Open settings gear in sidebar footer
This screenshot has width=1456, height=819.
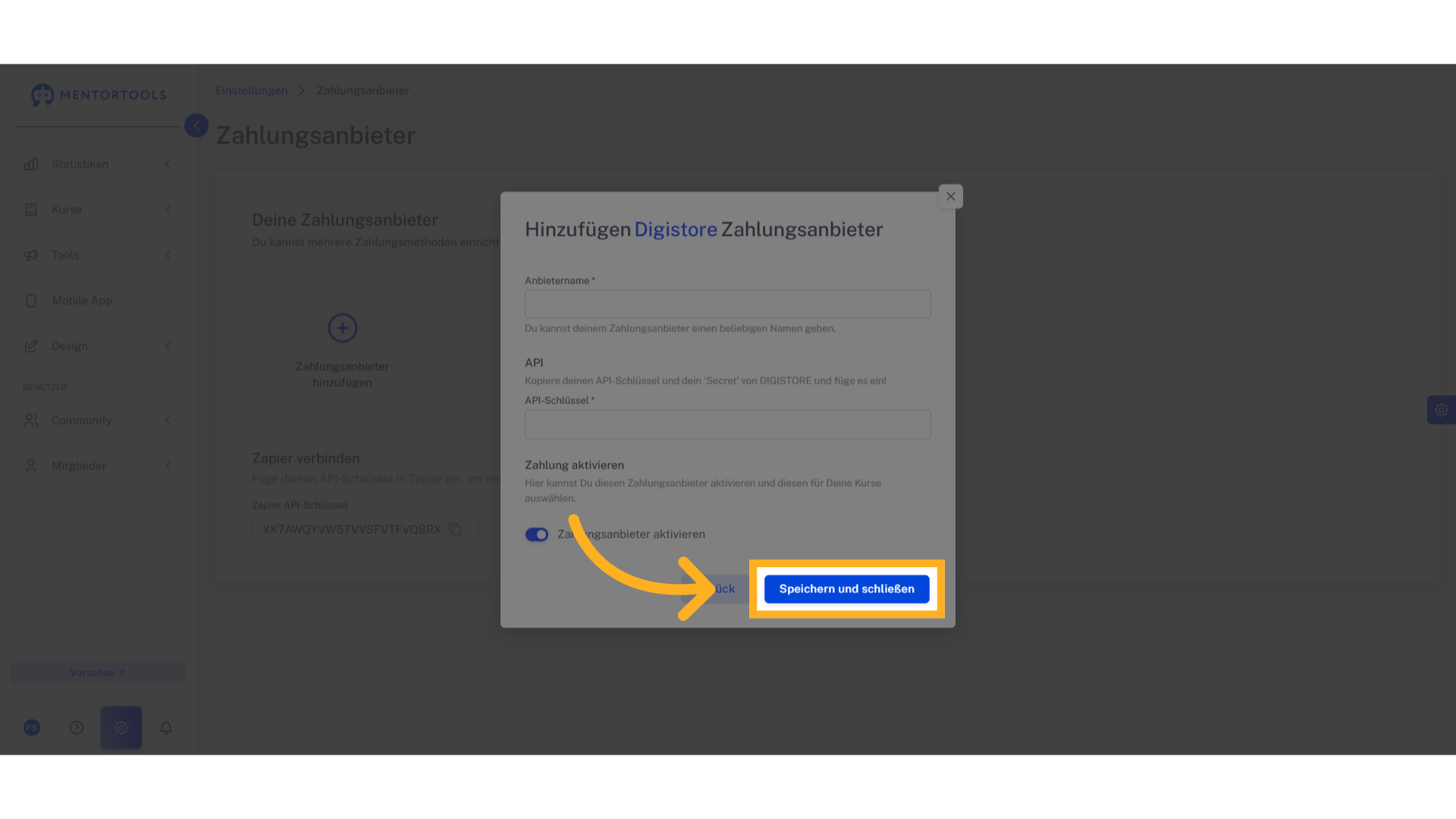click(x=121, y=728)
